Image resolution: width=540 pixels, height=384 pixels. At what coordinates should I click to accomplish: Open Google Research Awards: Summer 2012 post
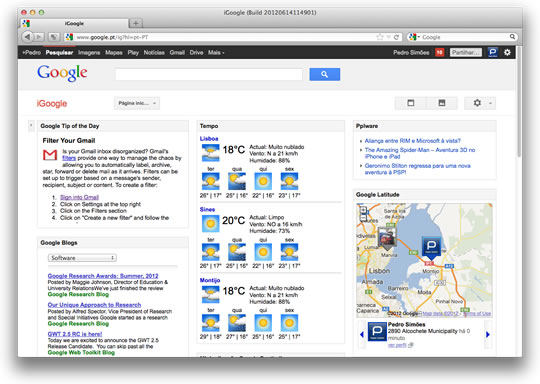coord(103,276)
